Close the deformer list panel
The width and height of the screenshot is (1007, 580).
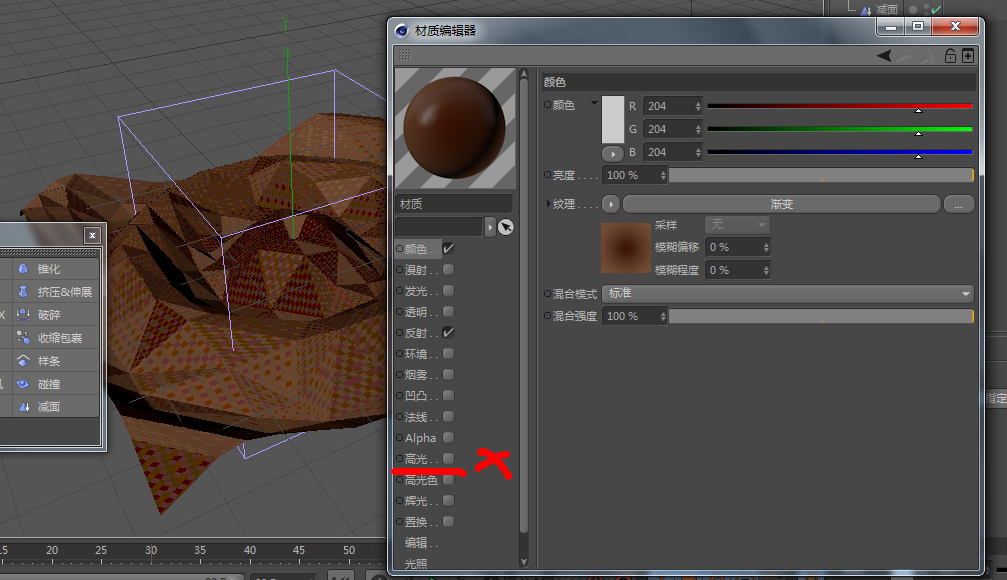point(92,235)
